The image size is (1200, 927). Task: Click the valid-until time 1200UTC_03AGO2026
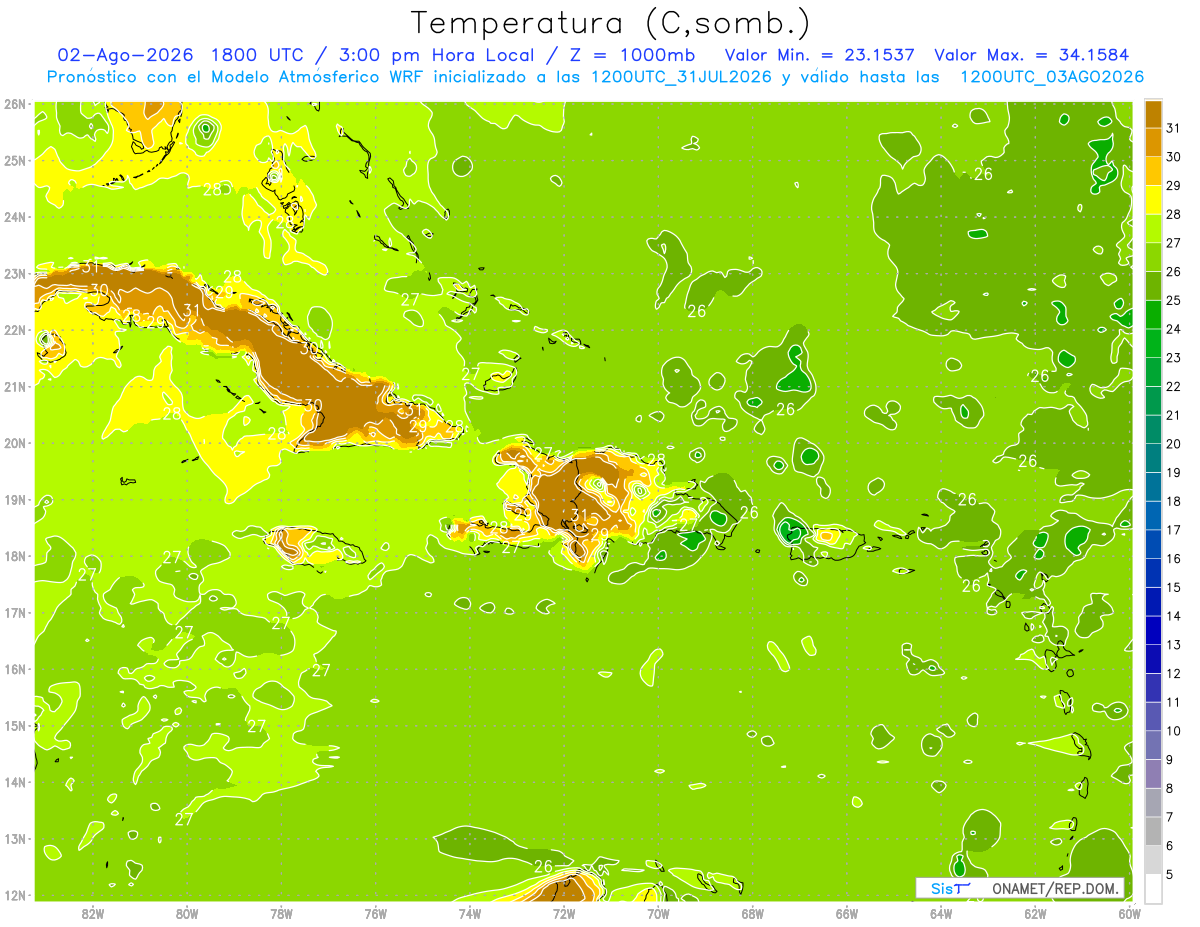pos(1052,77)
